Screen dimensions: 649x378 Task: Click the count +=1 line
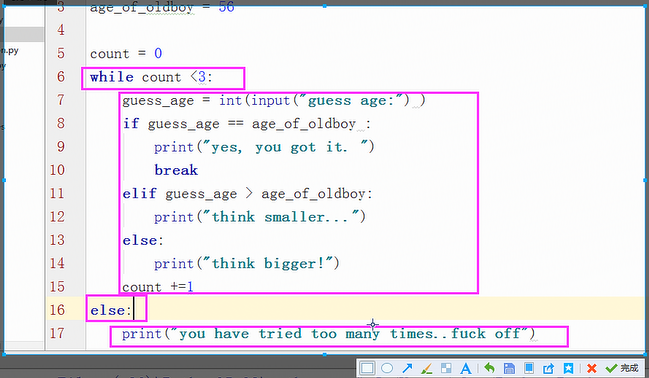[x=158, y=287]
